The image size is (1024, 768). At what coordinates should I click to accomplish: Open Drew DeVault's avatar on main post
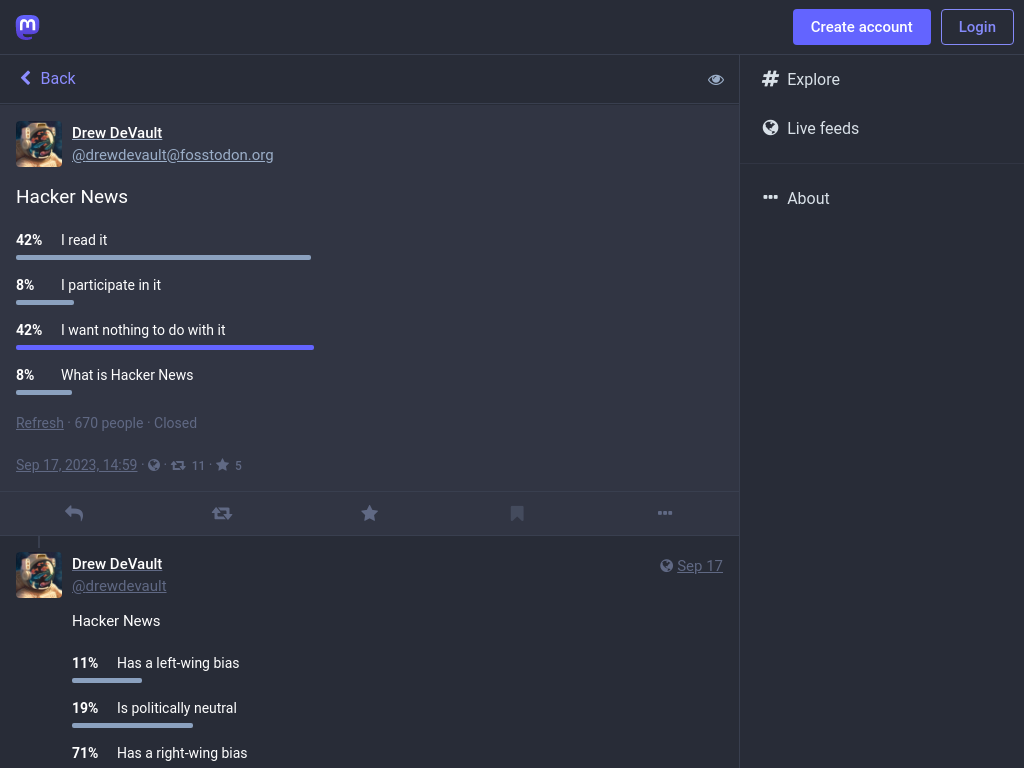tap(39, 144)
